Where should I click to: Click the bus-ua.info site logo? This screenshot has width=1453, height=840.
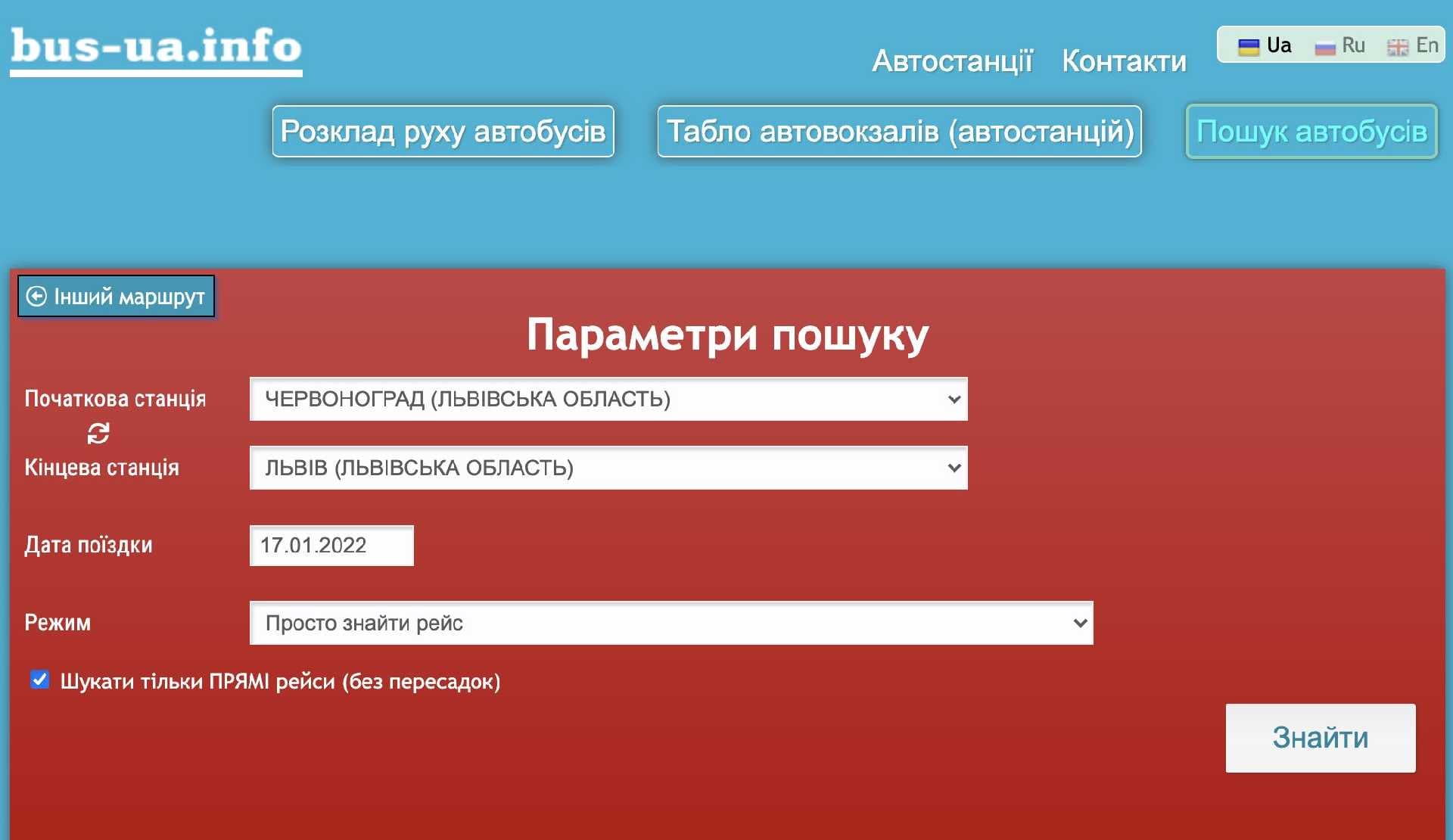156,47
